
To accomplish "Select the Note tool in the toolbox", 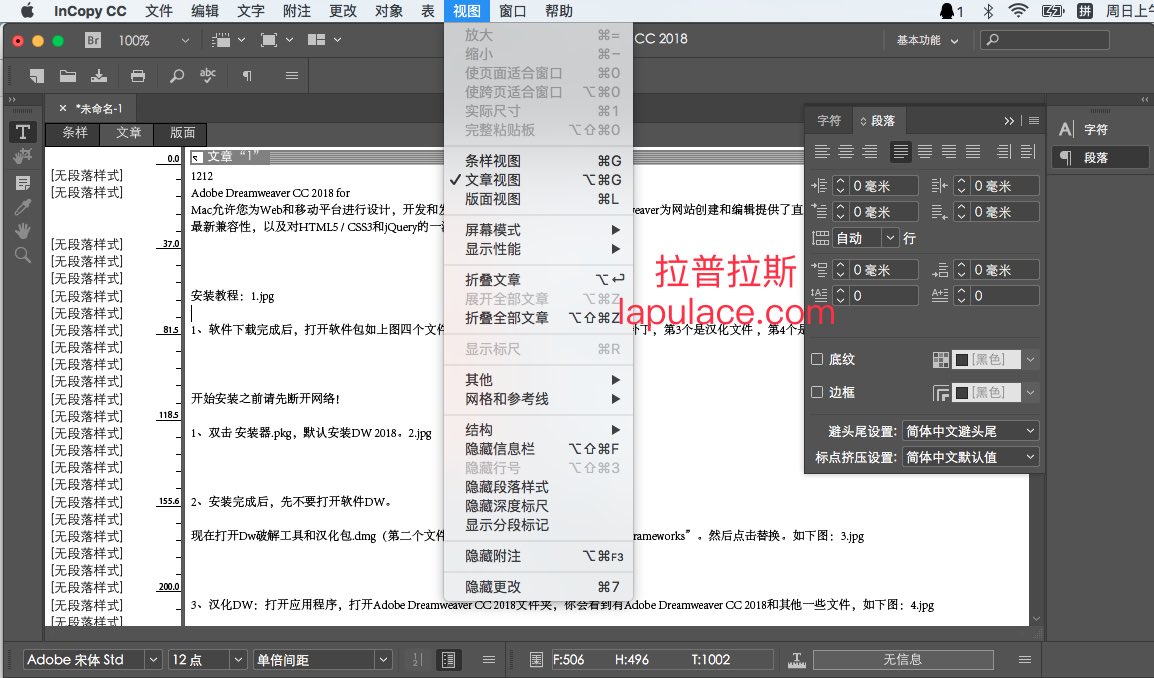I will tap(23, 183).
